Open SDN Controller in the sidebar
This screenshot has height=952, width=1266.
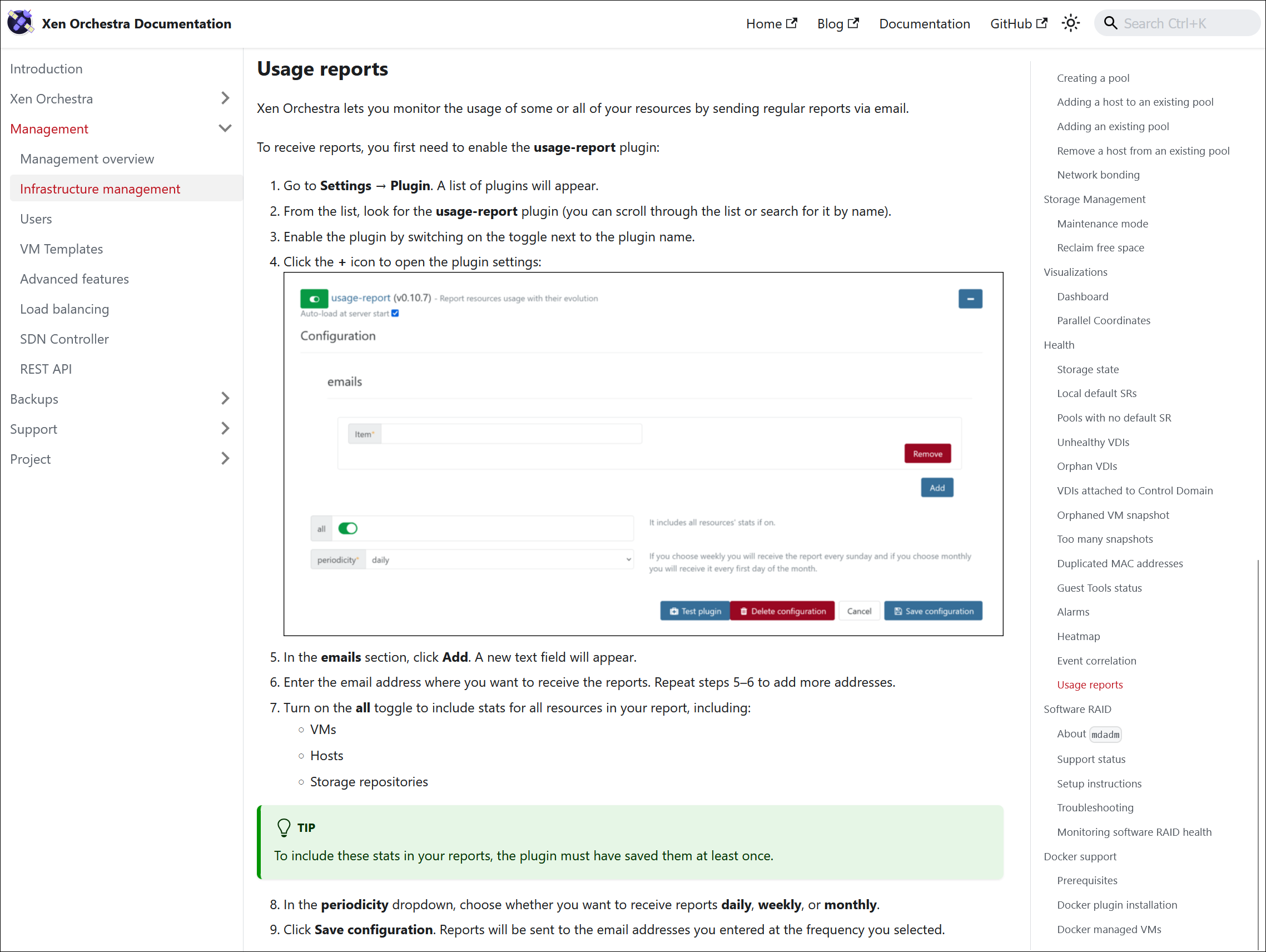[x=64, y=339]
